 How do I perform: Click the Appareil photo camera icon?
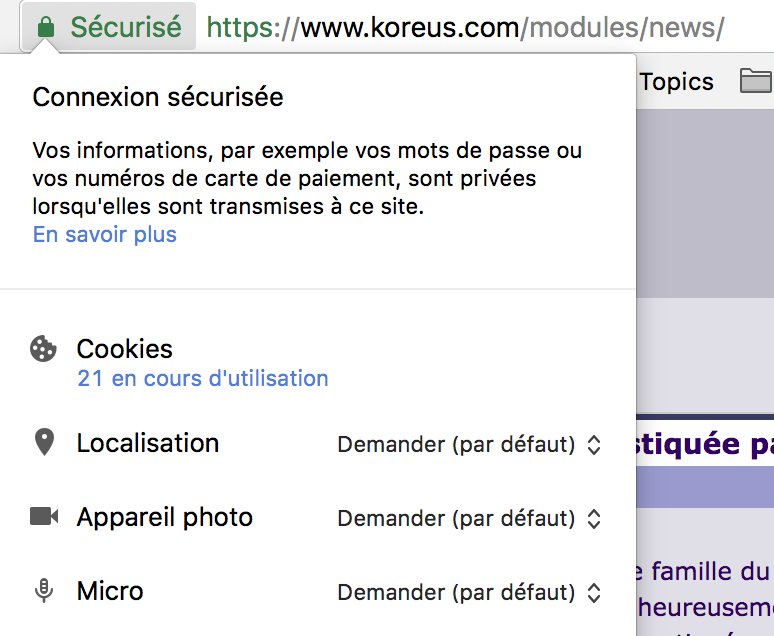pyautogui.click(x=43, y=517)
